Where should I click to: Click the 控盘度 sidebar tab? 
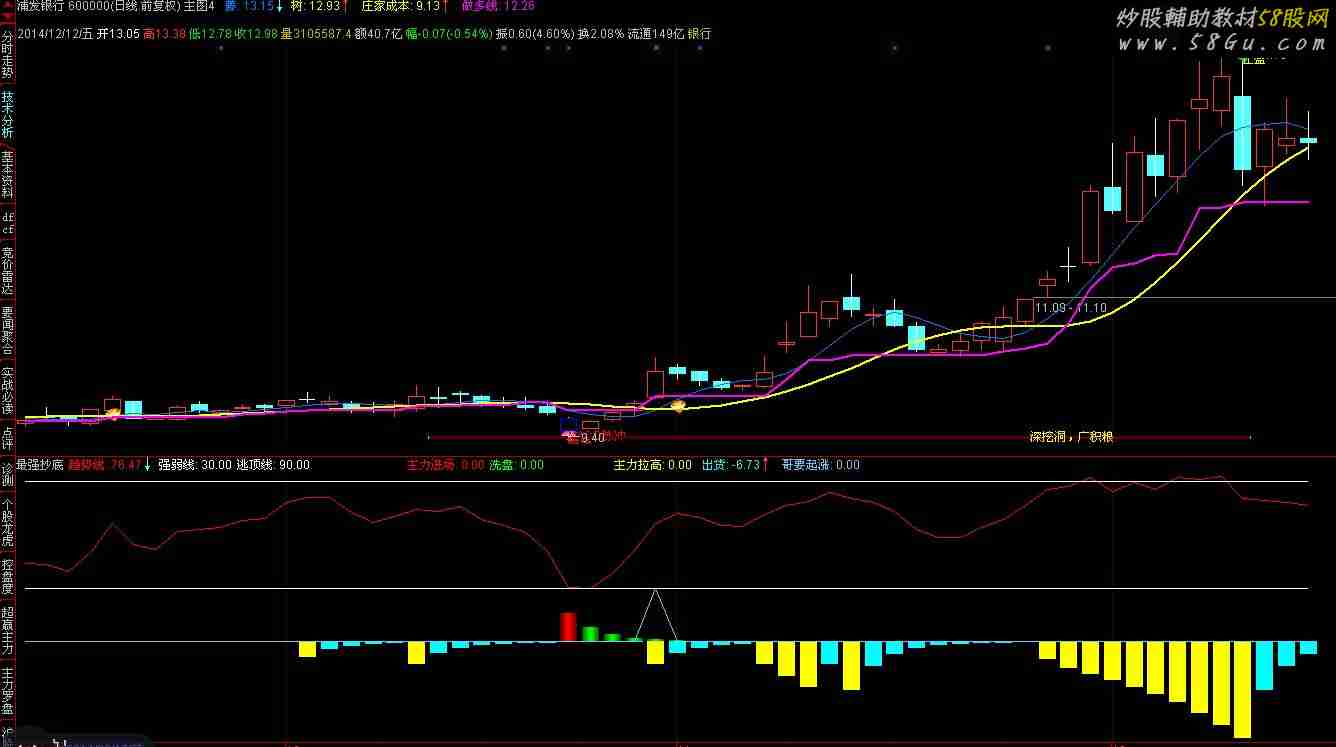(x=8, y=576)
